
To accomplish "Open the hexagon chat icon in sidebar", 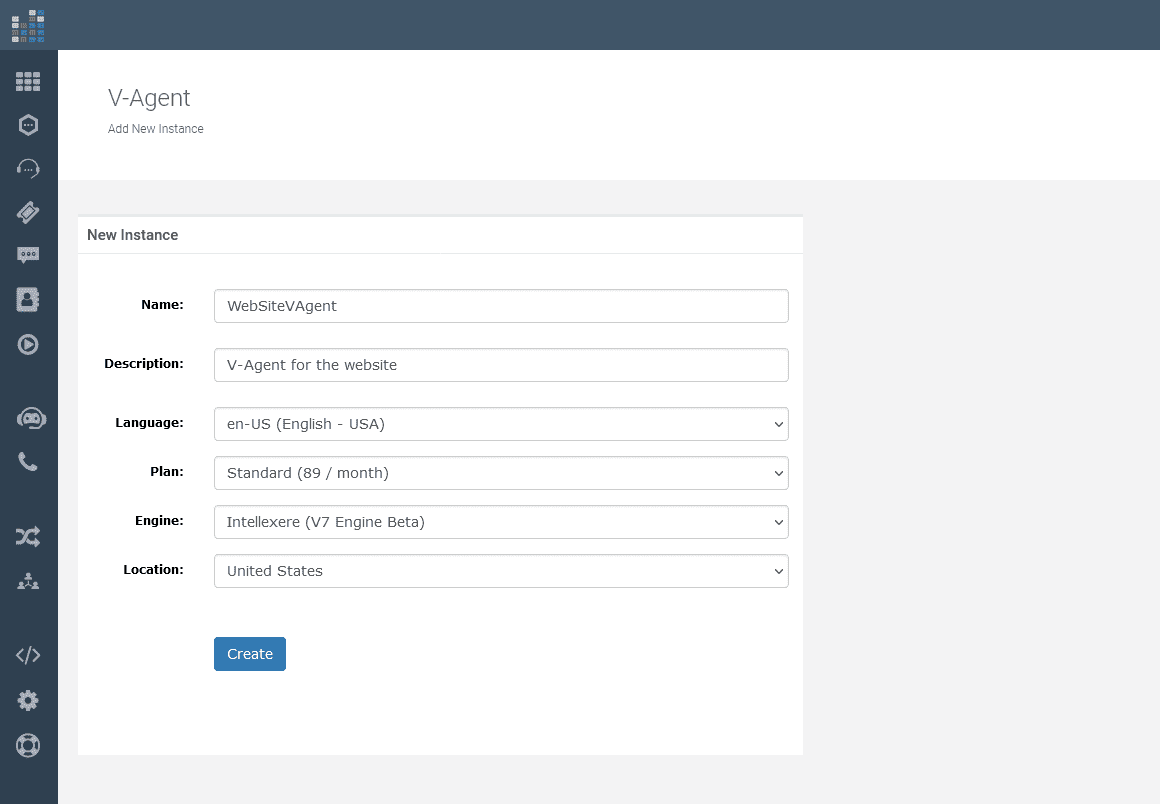I will (28, 125).
